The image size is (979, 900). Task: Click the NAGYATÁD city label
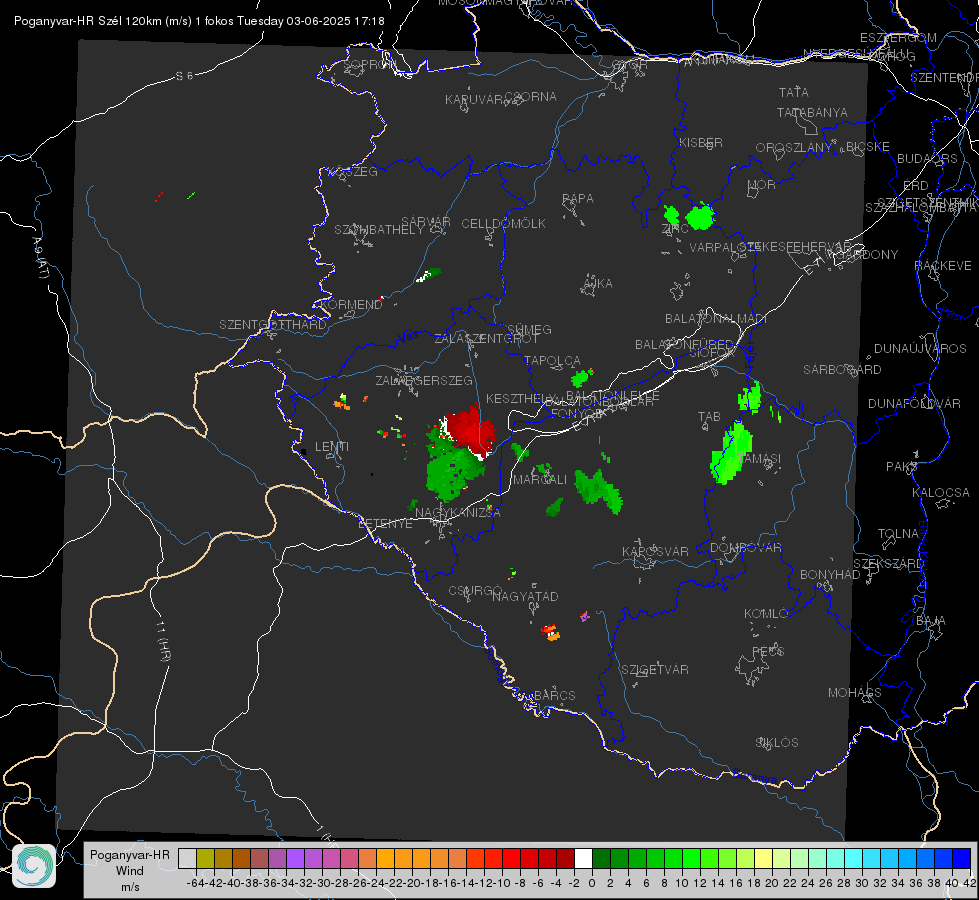click(525, 596)
